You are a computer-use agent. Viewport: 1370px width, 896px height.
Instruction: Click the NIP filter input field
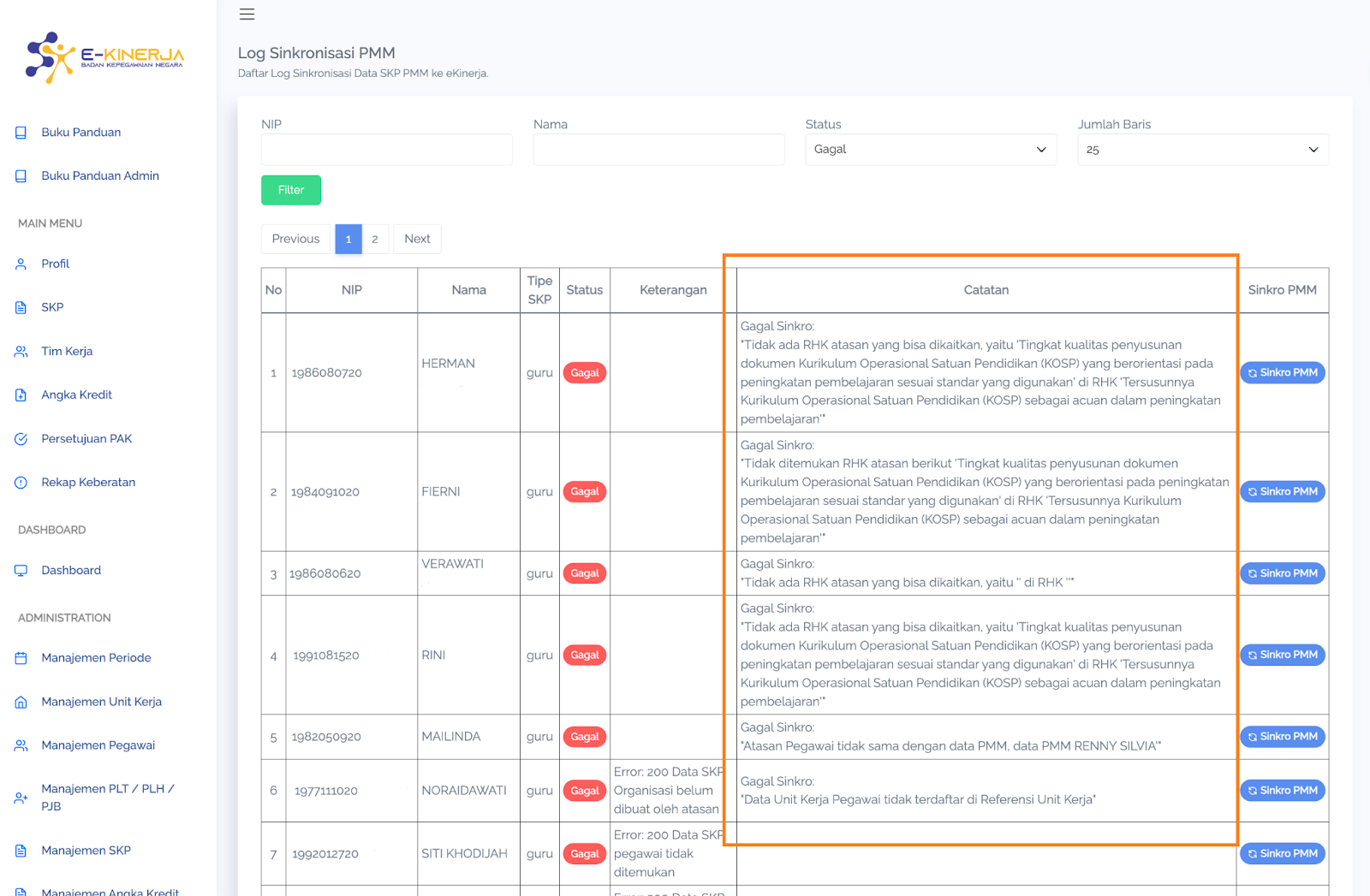[386, 150]
